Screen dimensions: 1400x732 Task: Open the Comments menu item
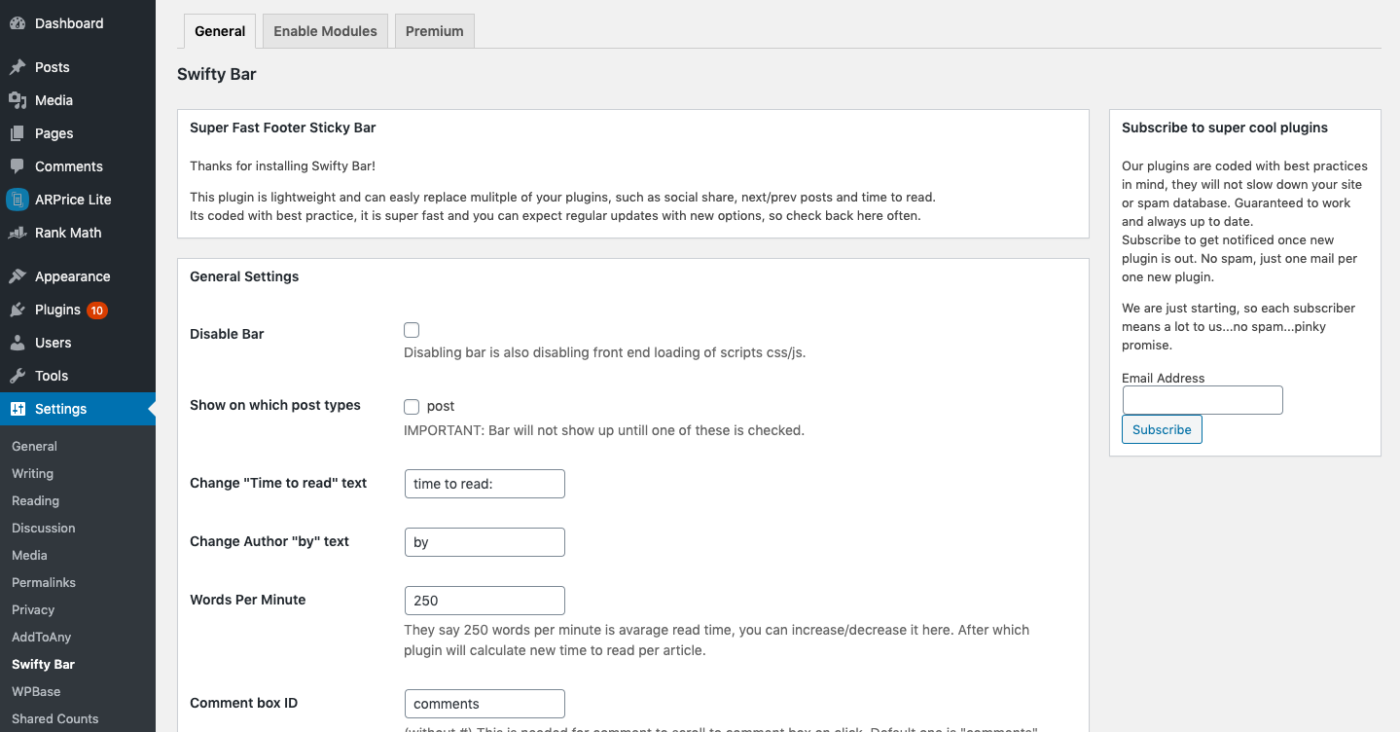point(78,166)
